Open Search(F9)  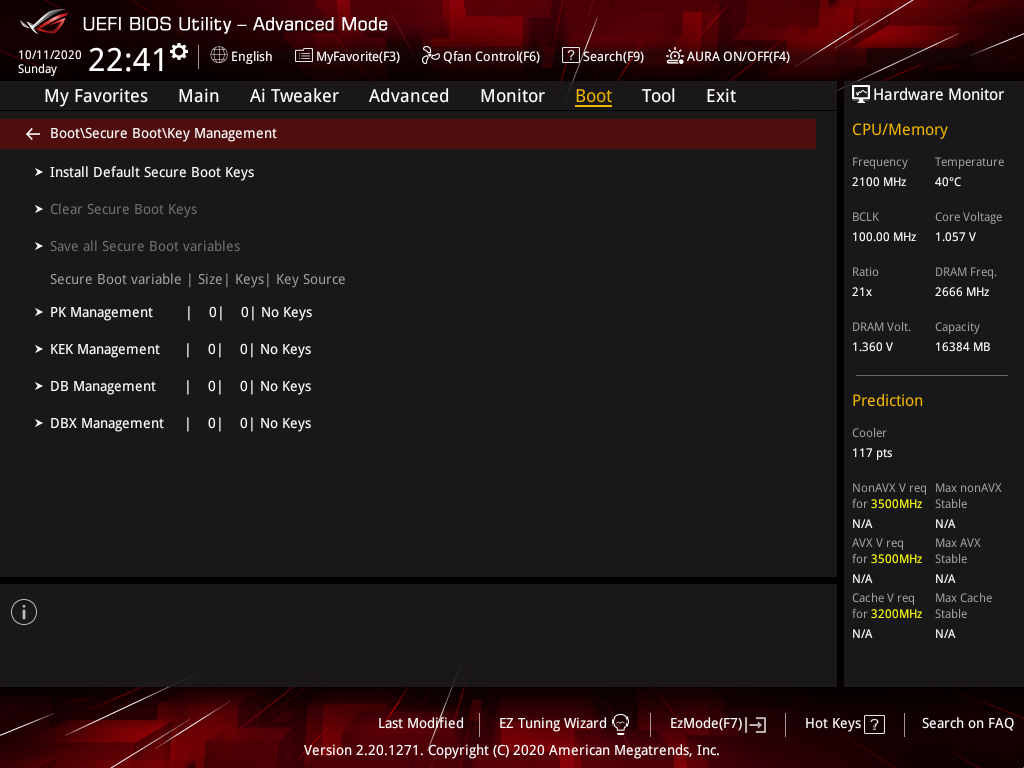(x=613, y=56)
